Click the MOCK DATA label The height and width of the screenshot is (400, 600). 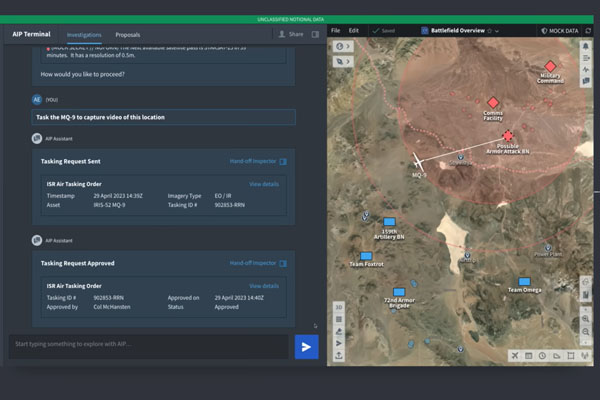pyautogui.click(x=559, y=31)
